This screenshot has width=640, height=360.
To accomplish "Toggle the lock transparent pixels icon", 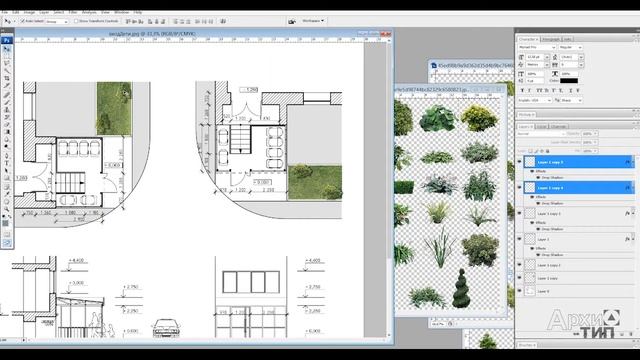I will pyautogui.click(x=531, y=151).
